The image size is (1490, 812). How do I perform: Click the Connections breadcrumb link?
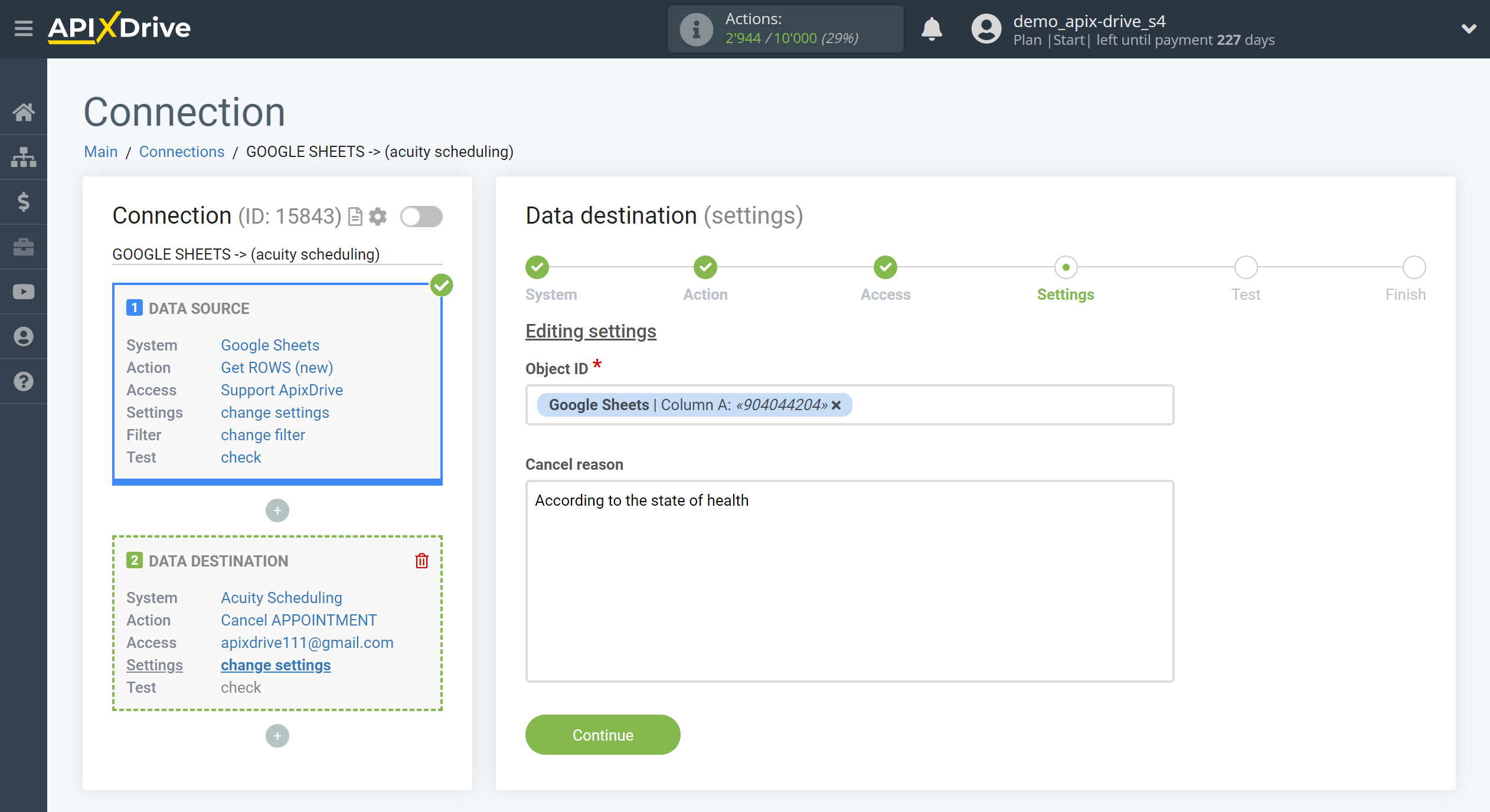tap(182, 152)
